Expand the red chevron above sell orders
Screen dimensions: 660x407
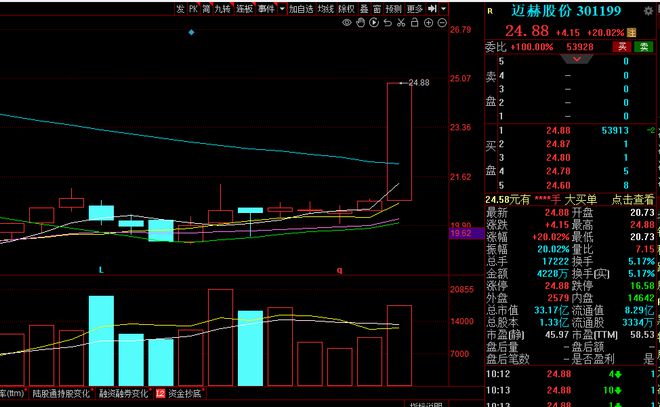point(577,59)
